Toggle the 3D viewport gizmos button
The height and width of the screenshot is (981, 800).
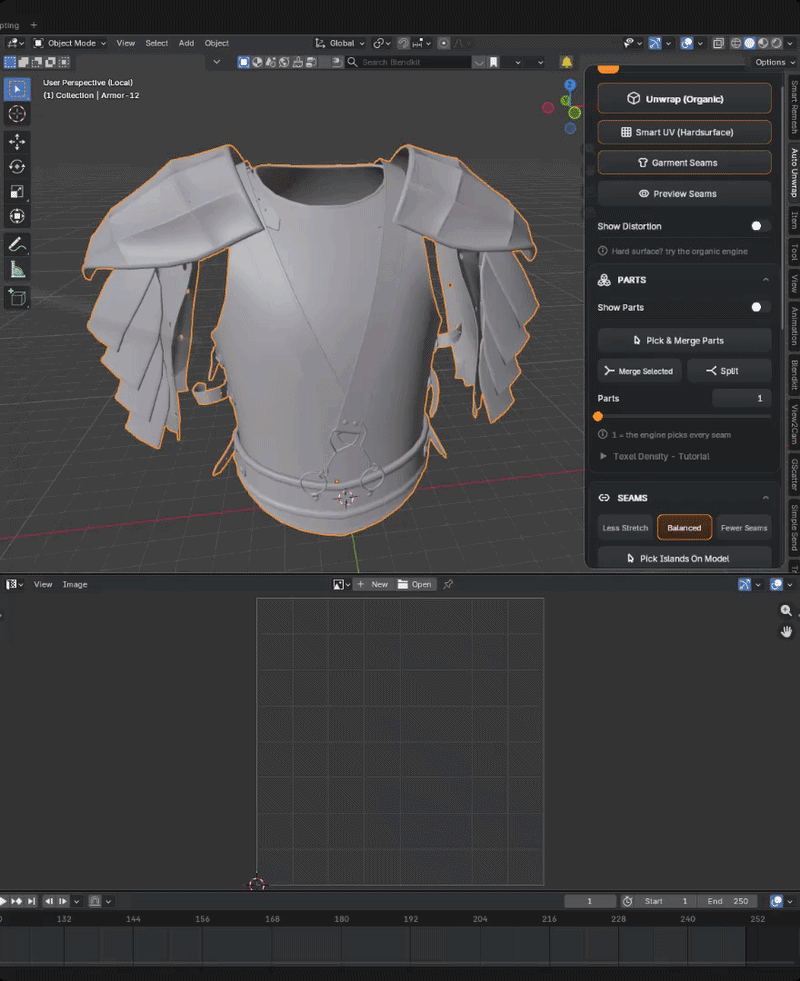tap(655, 43)
